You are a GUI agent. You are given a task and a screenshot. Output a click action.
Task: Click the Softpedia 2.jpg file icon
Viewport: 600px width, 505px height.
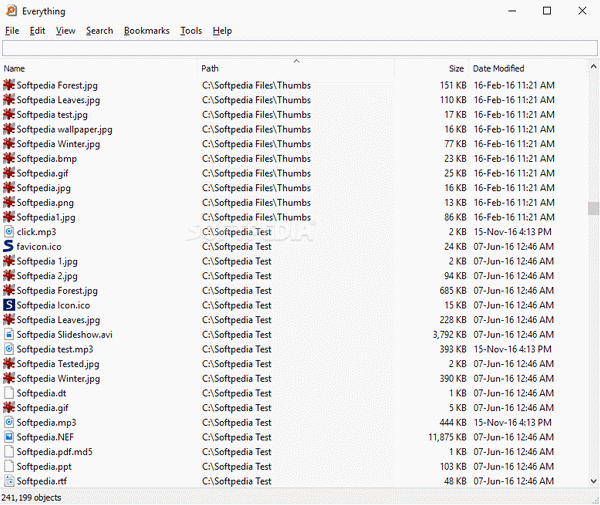(9, 276)
